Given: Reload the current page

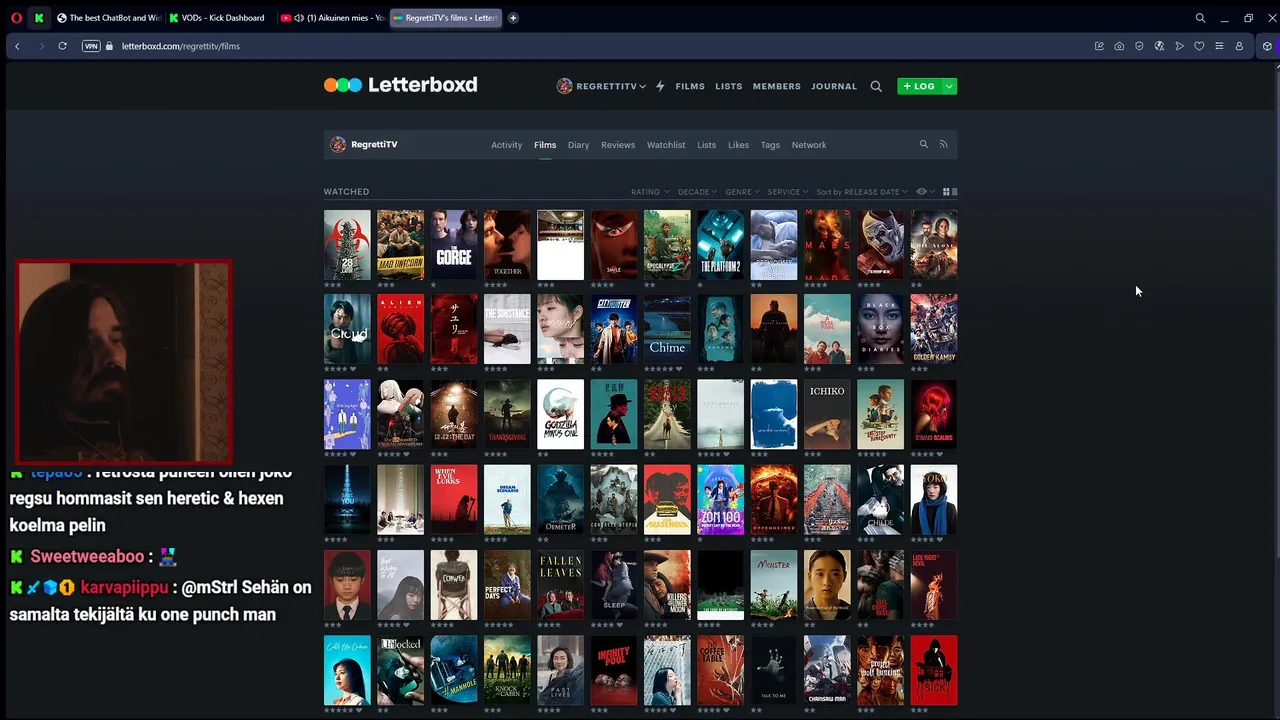Looking at the screenshot, I should coord(62,46).
